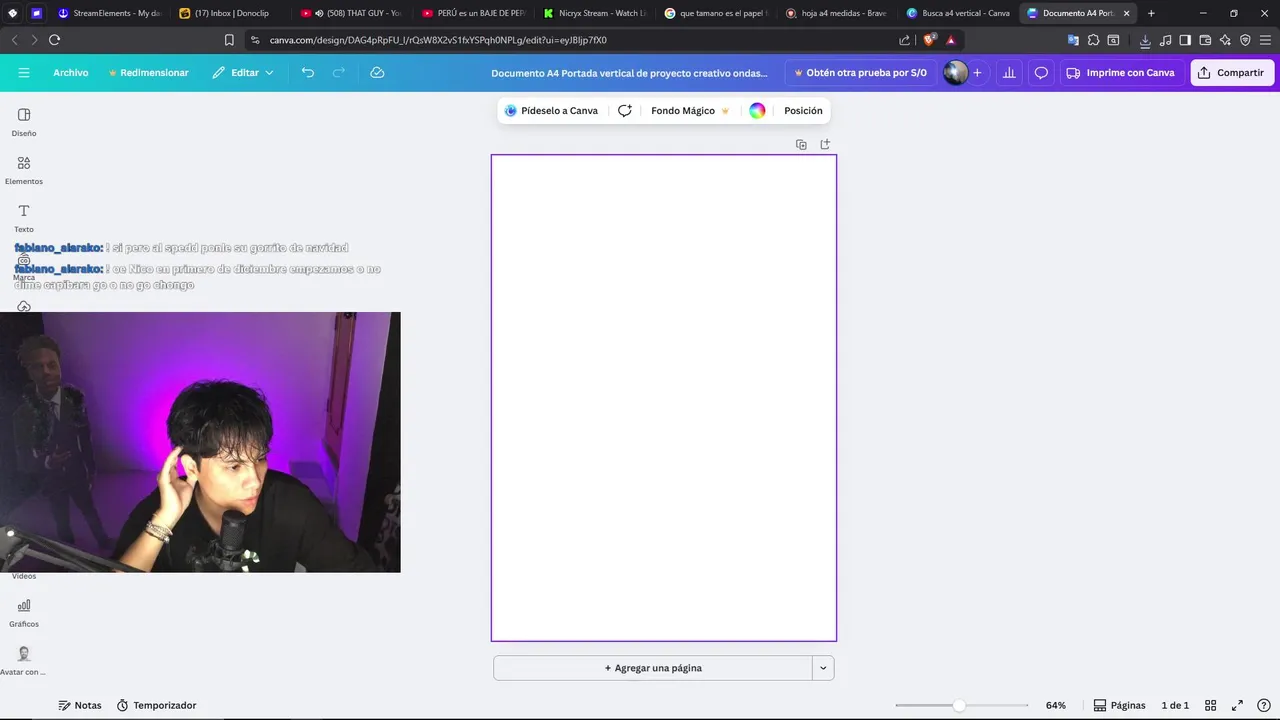Bookmark this page
Screen dimensions: 1280x720
tap(229, 40)
